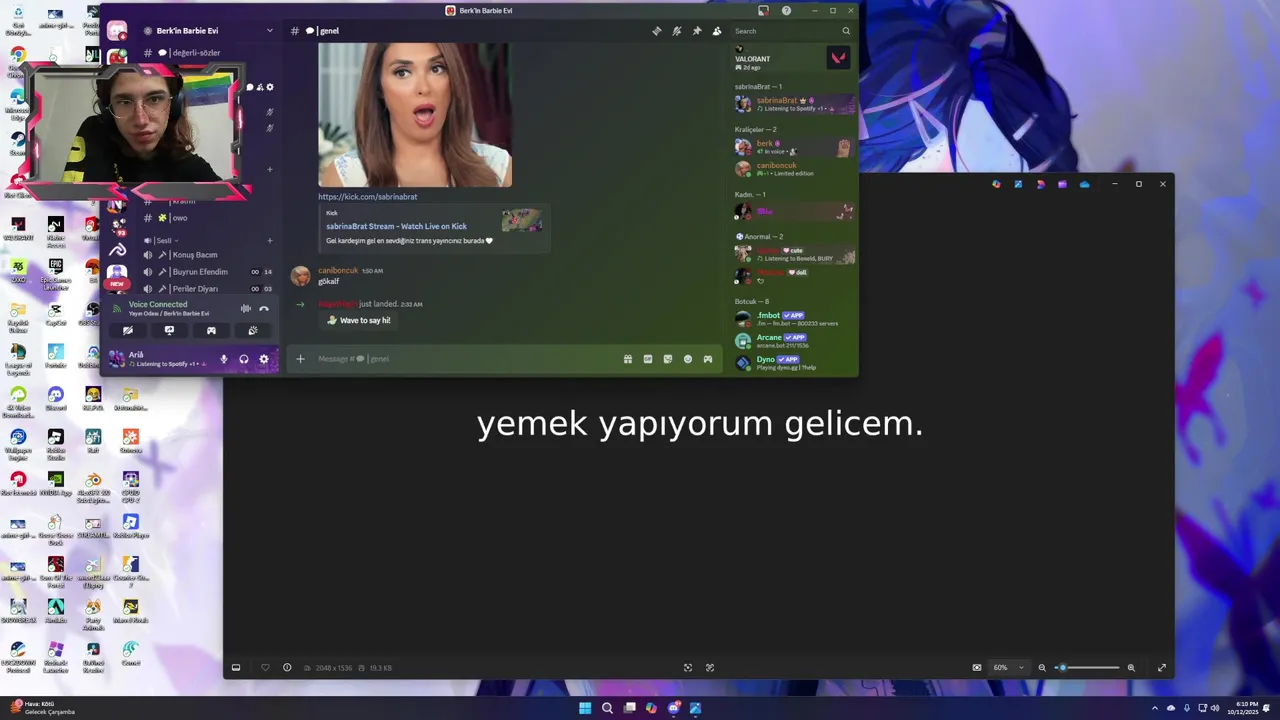The height and width of the screenshot is (720, 1280).
Task: Focus the Message genel input box
Action: click(465, 359)
